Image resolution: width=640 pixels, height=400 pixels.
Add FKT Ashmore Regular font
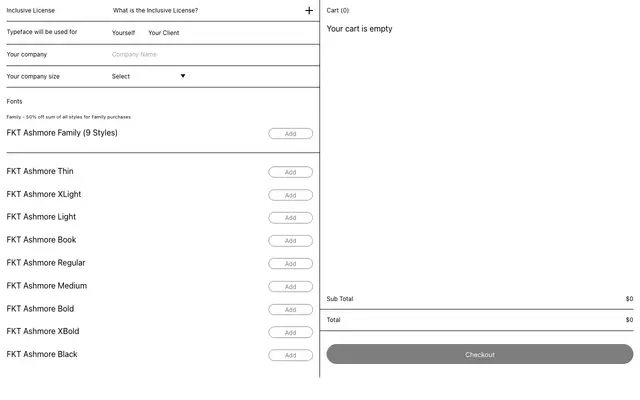(291, 264)
